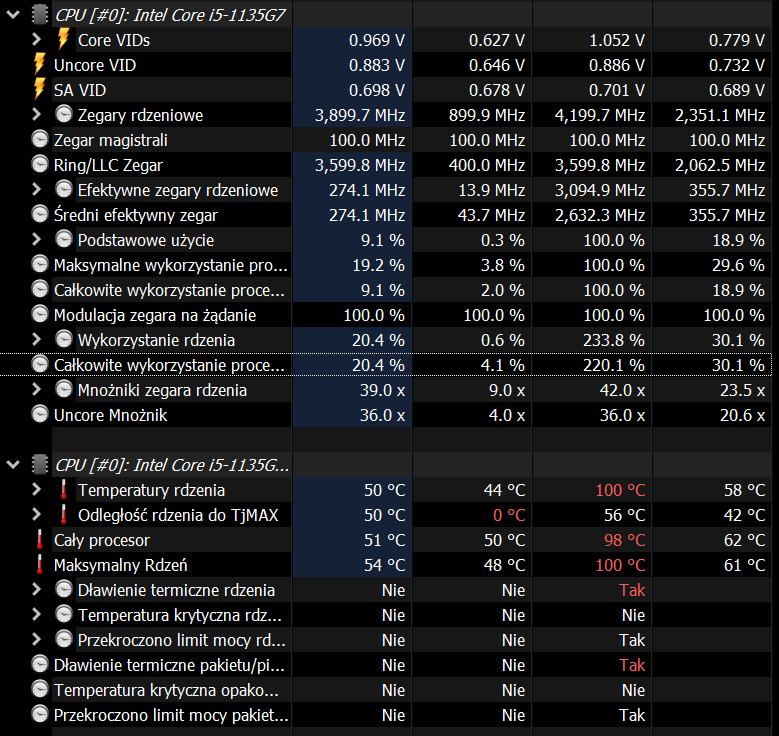Click the thermometer icon beside Maksymalny Rdzeń
Viewport: 779px width, 736px height.
click(39, 565)
